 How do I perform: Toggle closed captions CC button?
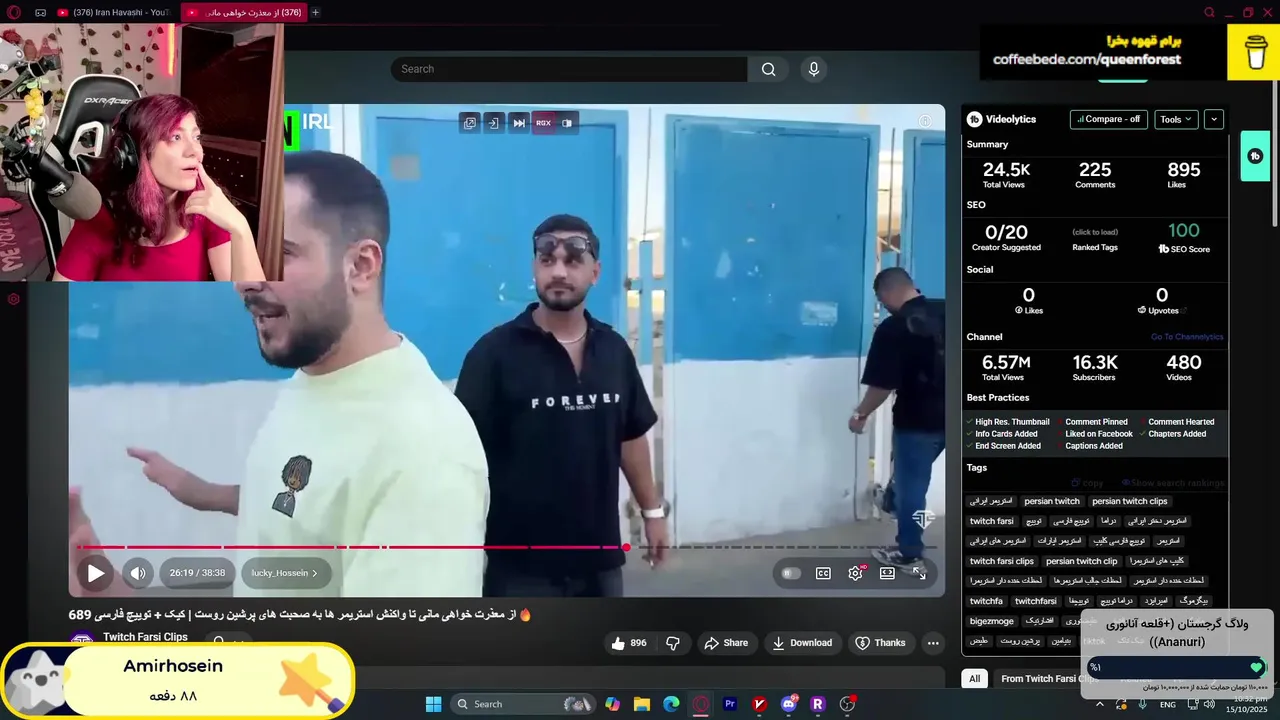click(x=823, y=573)
